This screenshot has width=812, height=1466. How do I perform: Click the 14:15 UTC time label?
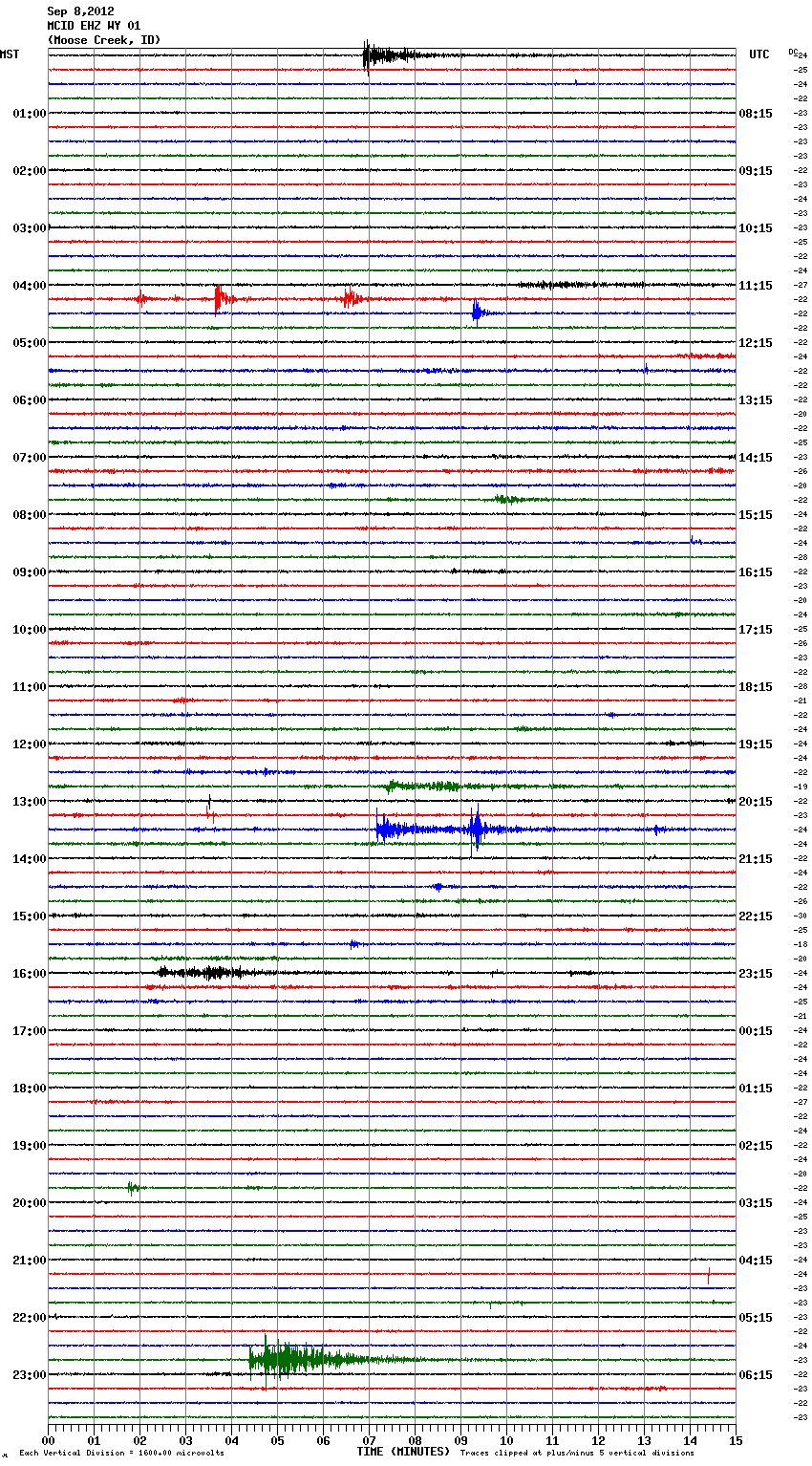pos(756,458)
